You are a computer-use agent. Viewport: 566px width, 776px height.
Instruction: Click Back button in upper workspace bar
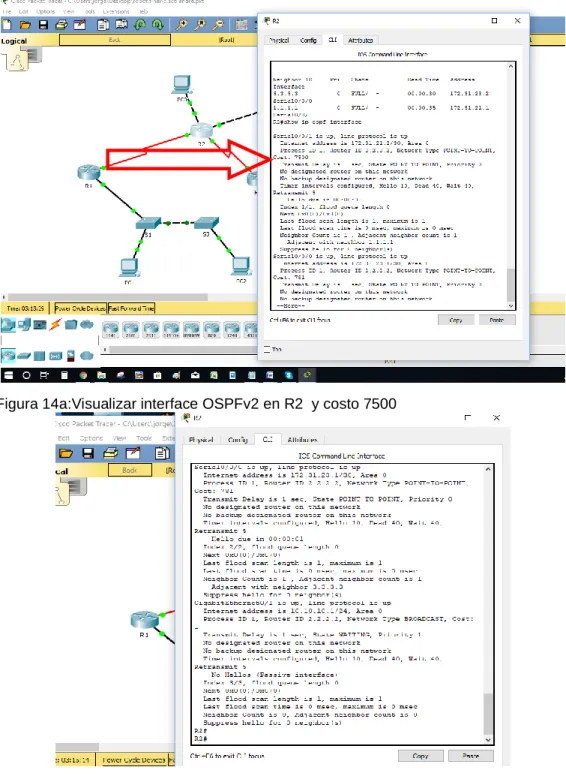pyautogui.click(x=115, y=40)
